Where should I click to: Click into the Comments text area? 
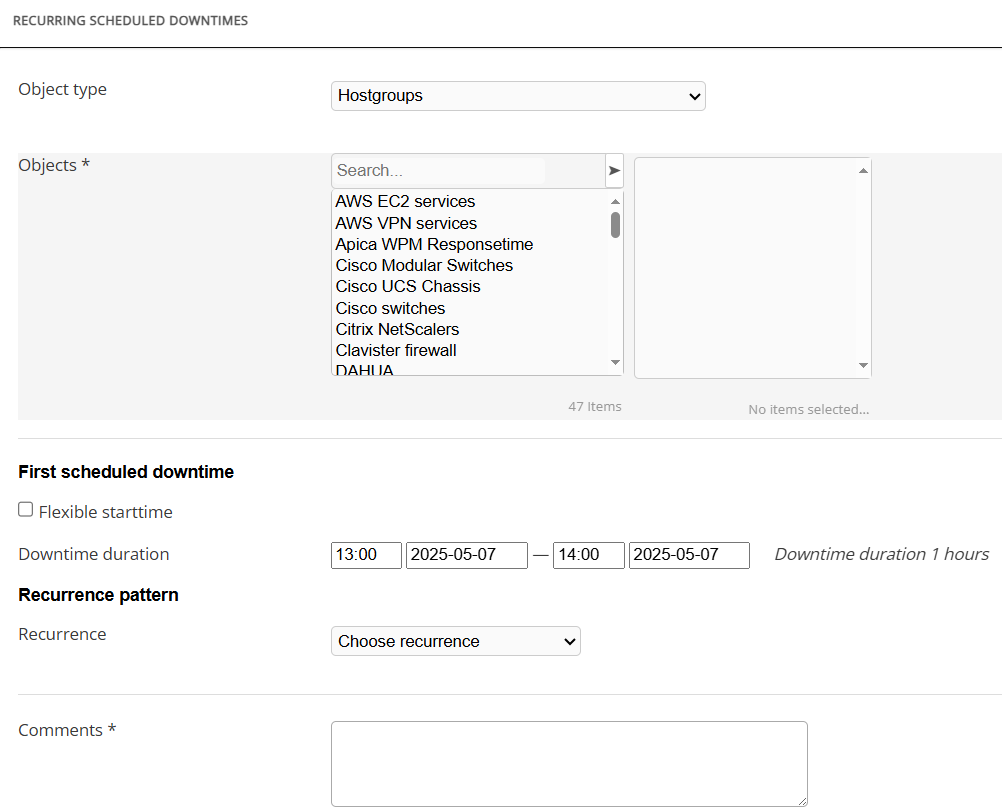pyautogui.click(x=568, y=763)
